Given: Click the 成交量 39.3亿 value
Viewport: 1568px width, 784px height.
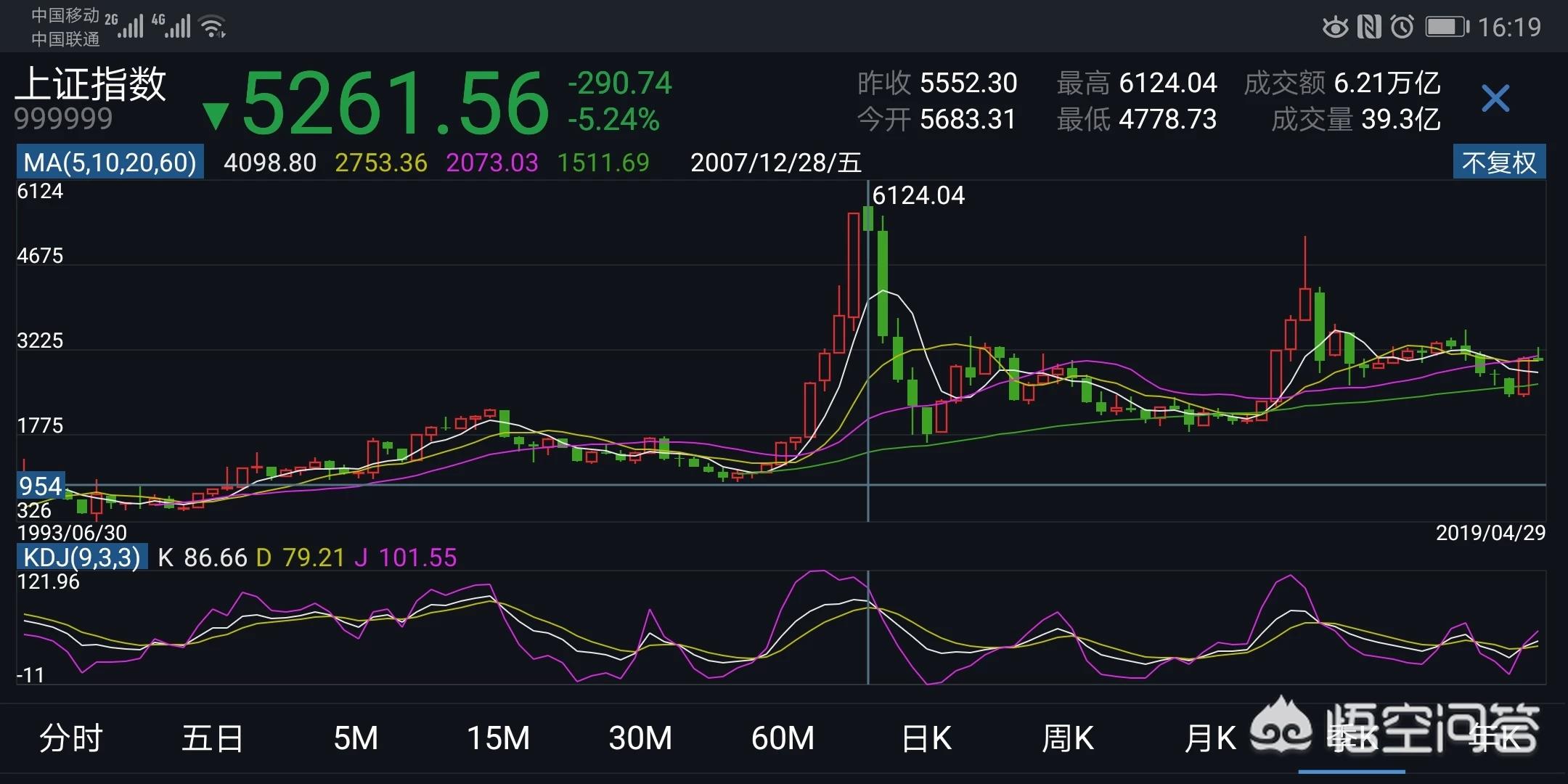Looking at the screenshot, I should click(x=1401, y=120).
